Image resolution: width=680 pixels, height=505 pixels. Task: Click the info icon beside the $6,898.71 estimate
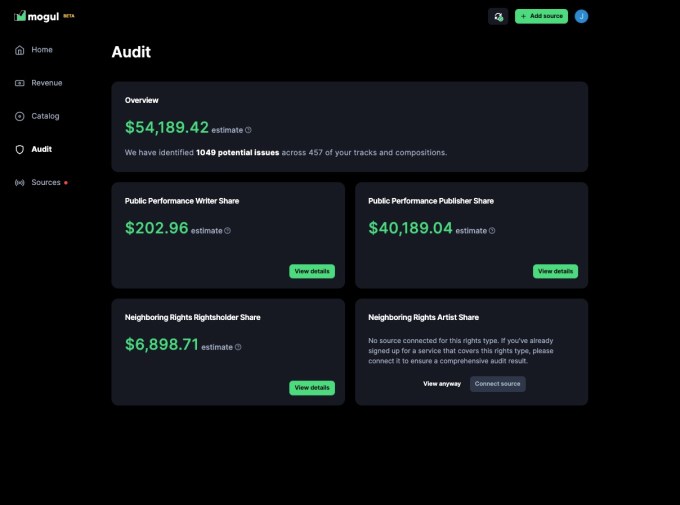238,347
